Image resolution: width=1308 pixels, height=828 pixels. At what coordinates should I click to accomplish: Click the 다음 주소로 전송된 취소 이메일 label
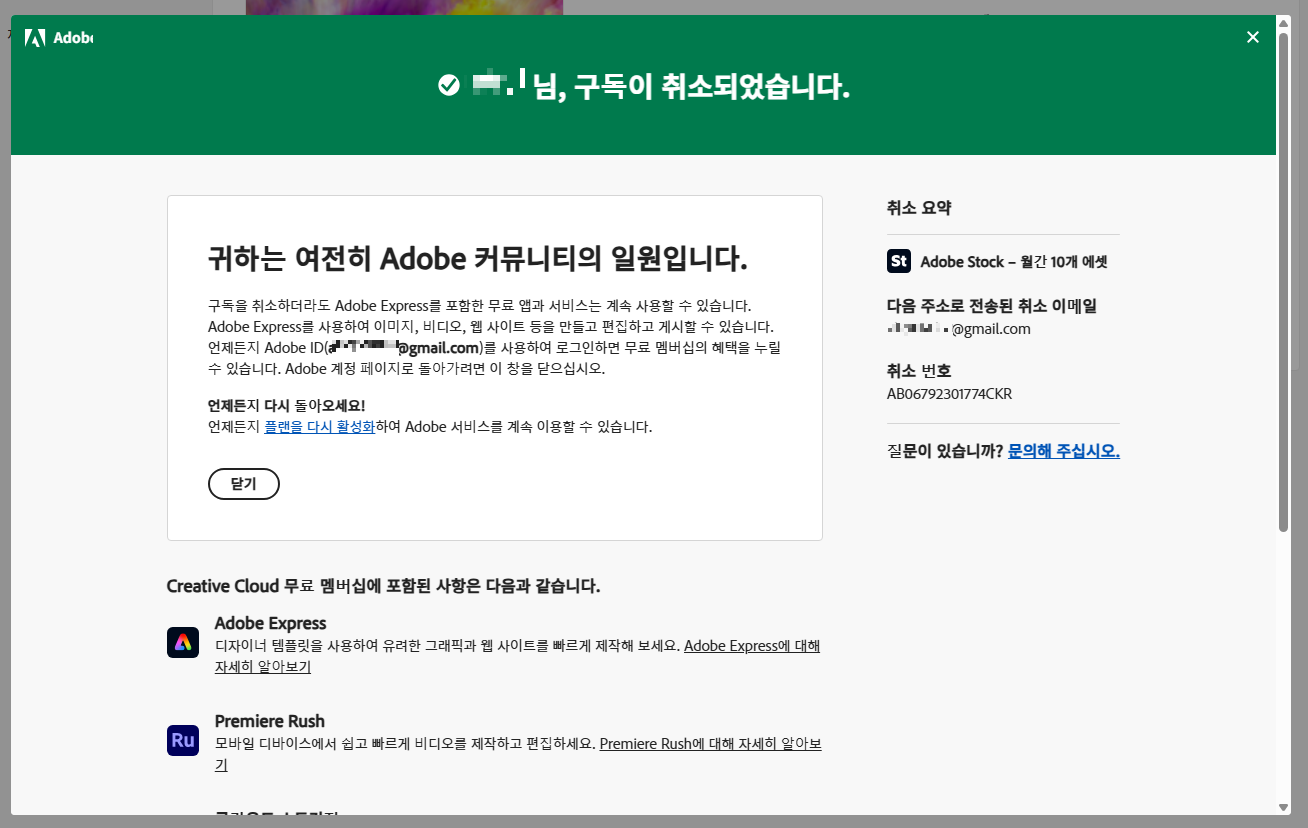992,306
